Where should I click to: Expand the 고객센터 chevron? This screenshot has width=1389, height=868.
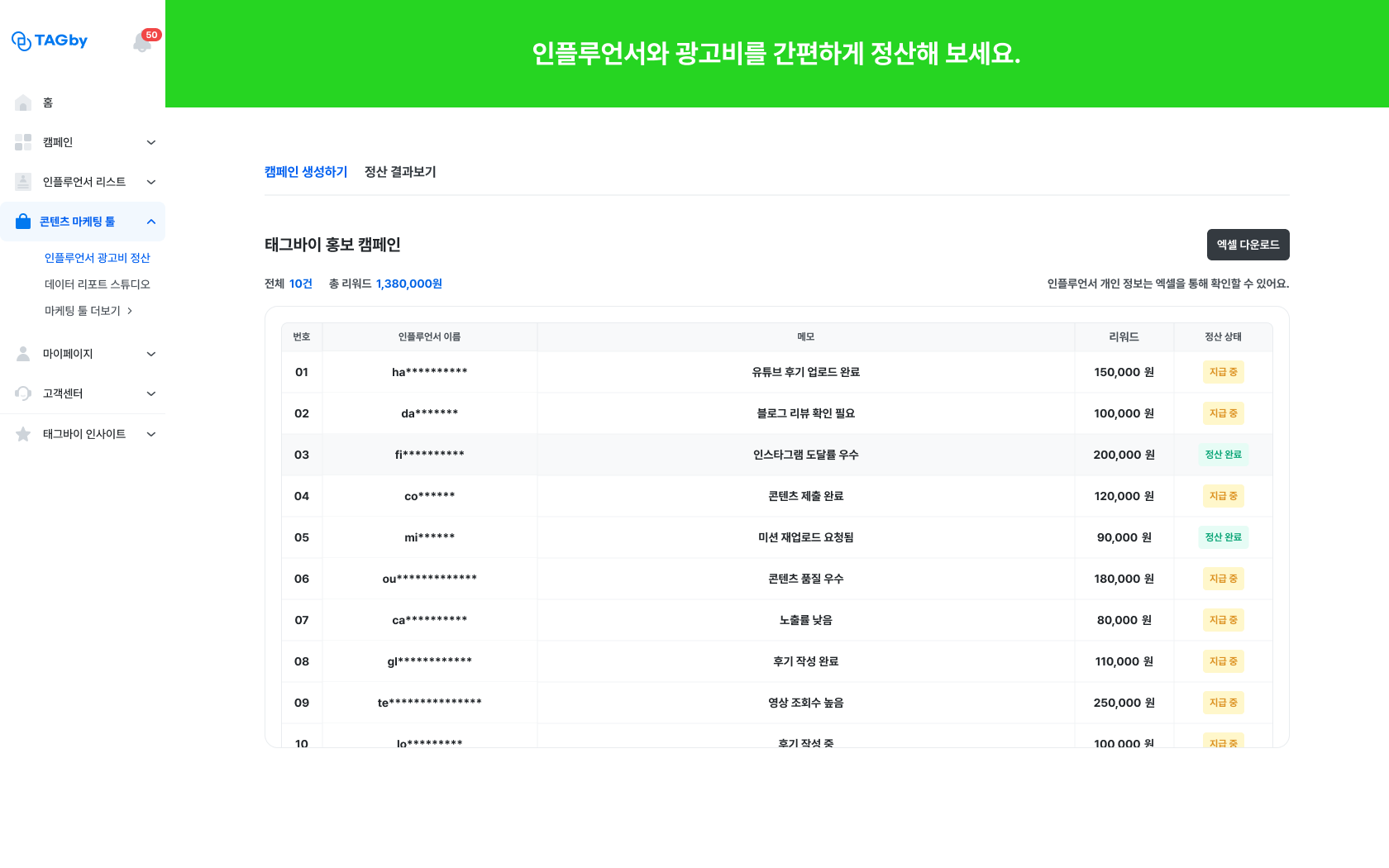(151, 393)
